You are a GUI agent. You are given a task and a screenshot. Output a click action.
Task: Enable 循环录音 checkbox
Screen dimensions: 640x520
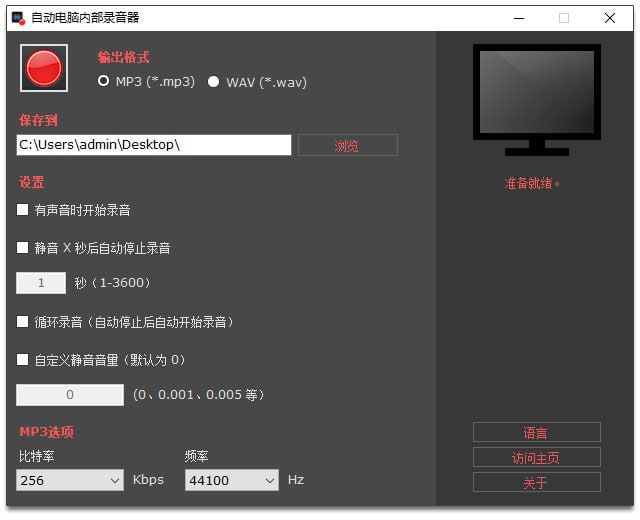[x=23, y=322]
